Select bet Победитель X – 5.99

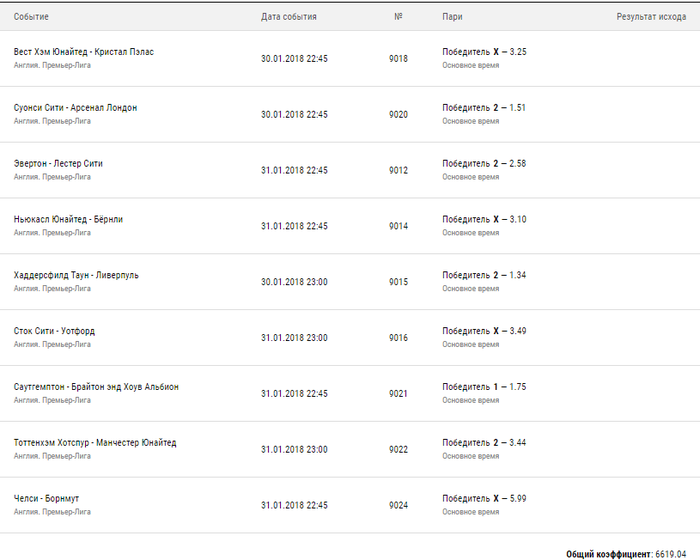pos(484,498)
